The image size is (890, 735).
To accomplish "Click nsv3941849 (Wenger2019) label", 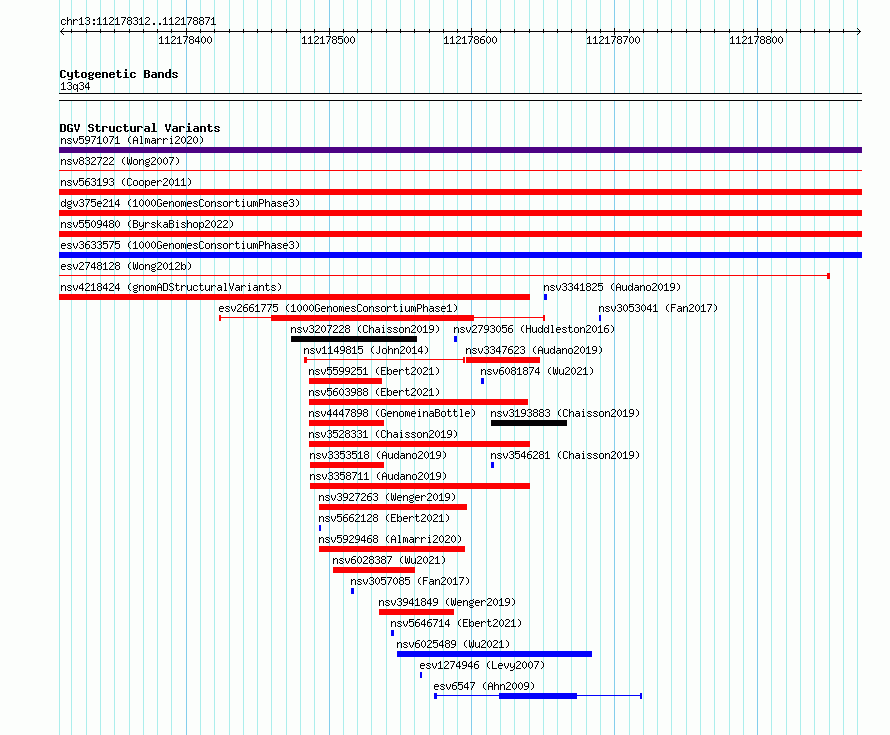I will coord(447,602).
